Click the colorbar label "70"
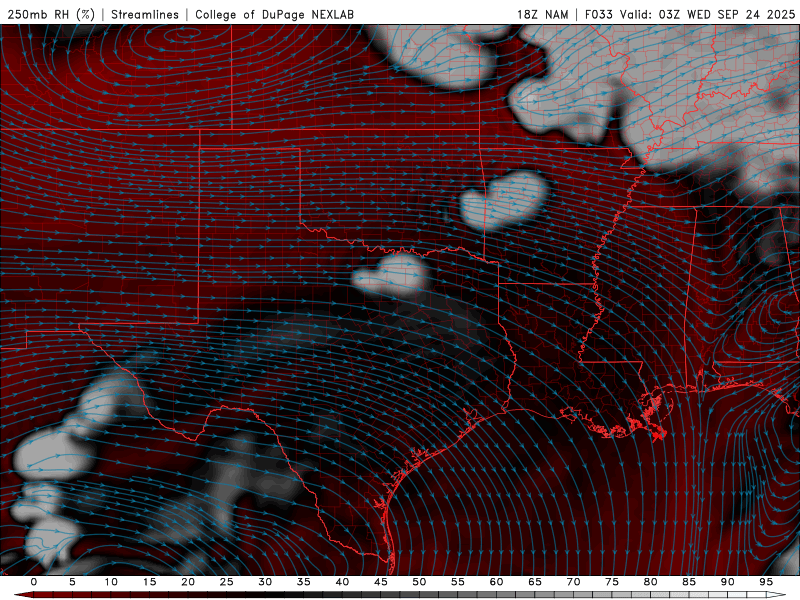Screen dimensions: 800x600 coord(573,582)
